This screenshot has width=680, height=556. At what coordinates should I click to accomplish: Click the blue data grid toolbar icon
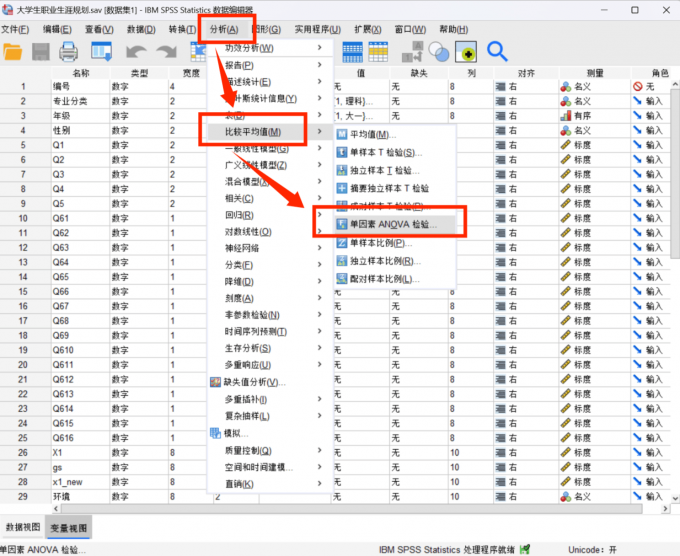tap(353, 52)
